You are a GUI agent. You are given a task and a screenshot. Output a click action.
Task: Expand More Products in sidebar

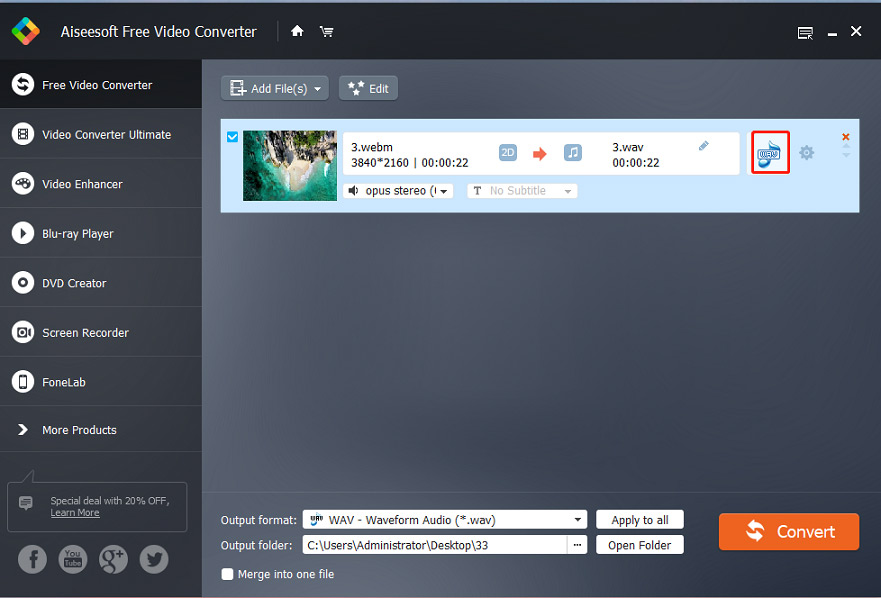tap(101, 429)
